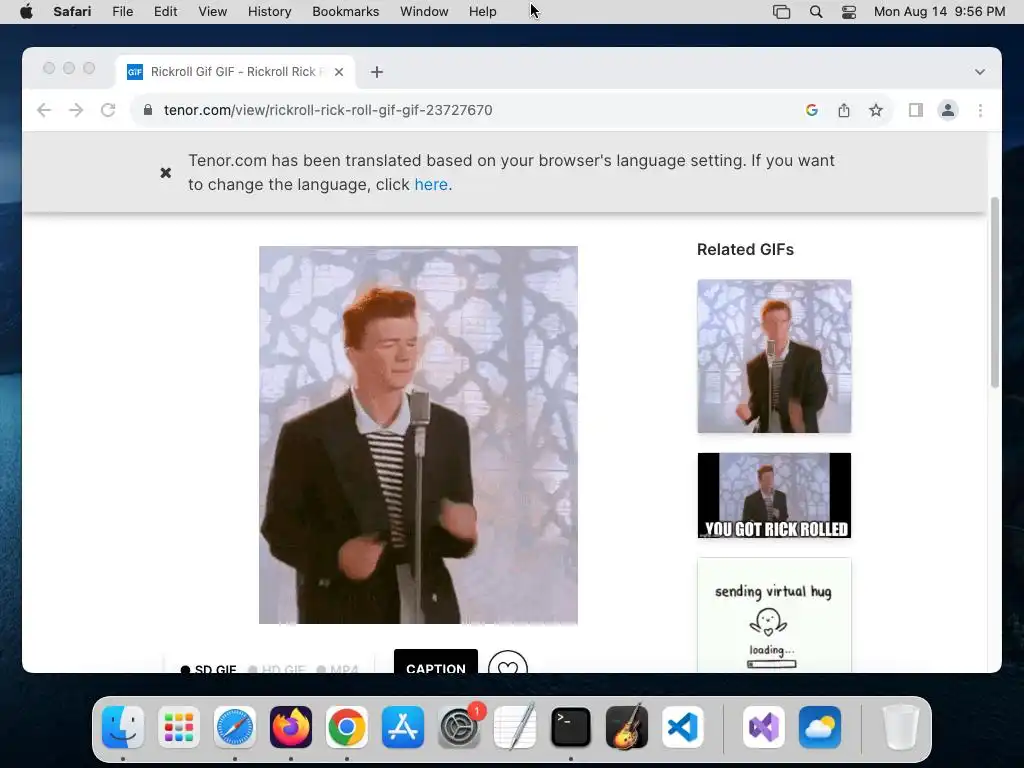Launch Firefox from the Dock
Screen dimensions: 1024x768
(x=291, y=727)
